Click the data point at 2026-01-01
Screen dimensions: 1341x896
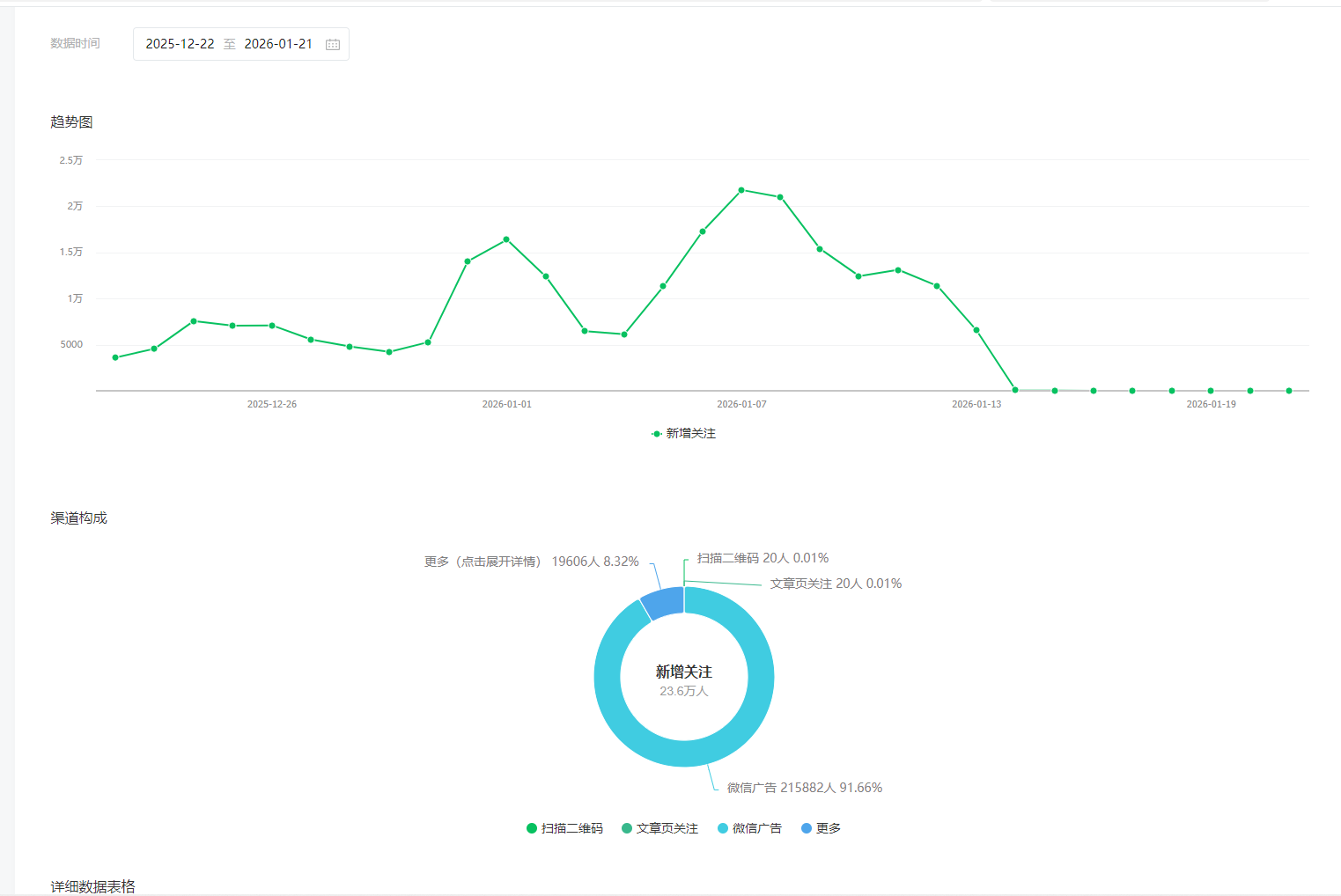click(506, 239)
